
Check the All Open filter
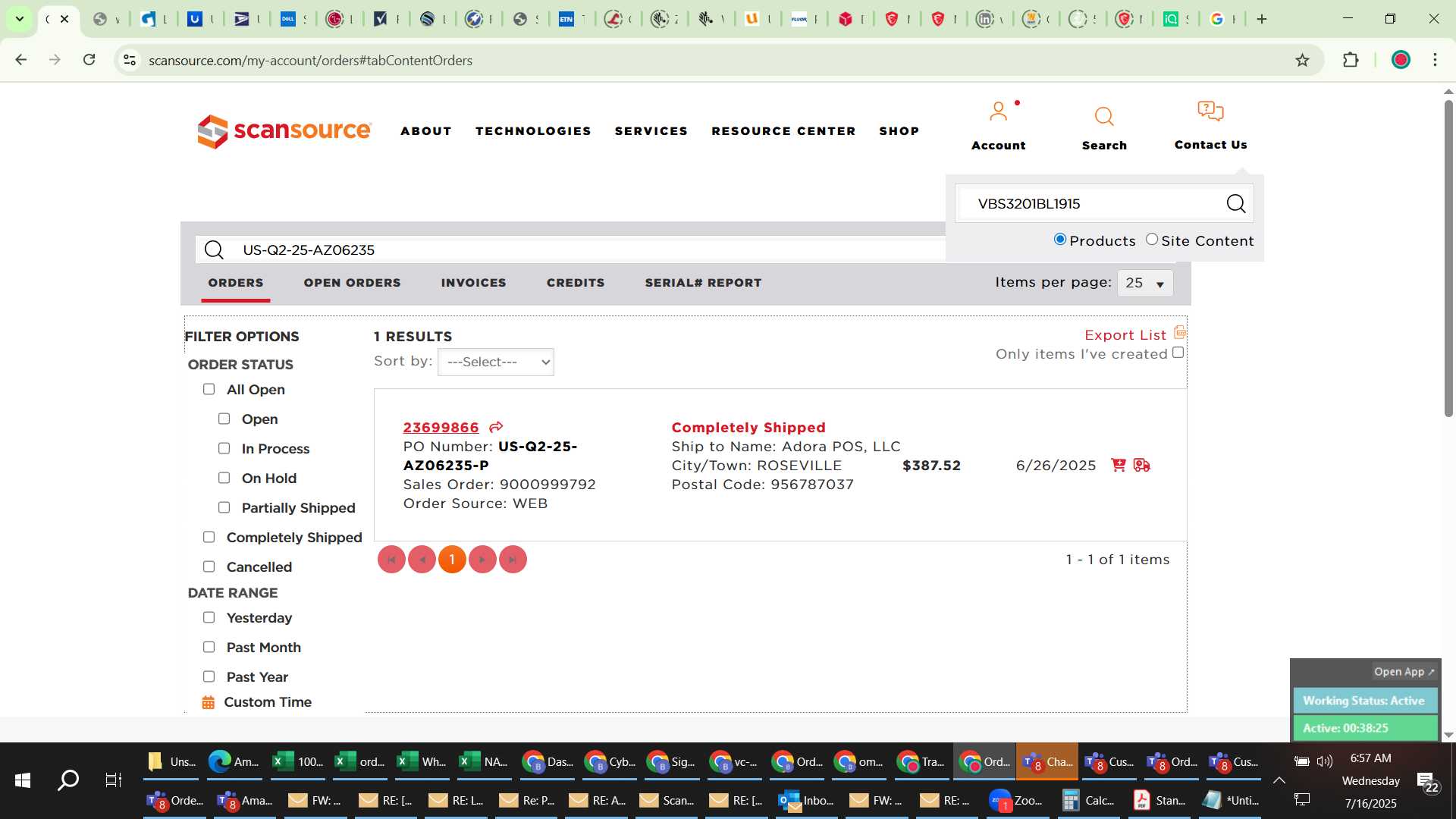pyautogui.click(x=209, y=389)
